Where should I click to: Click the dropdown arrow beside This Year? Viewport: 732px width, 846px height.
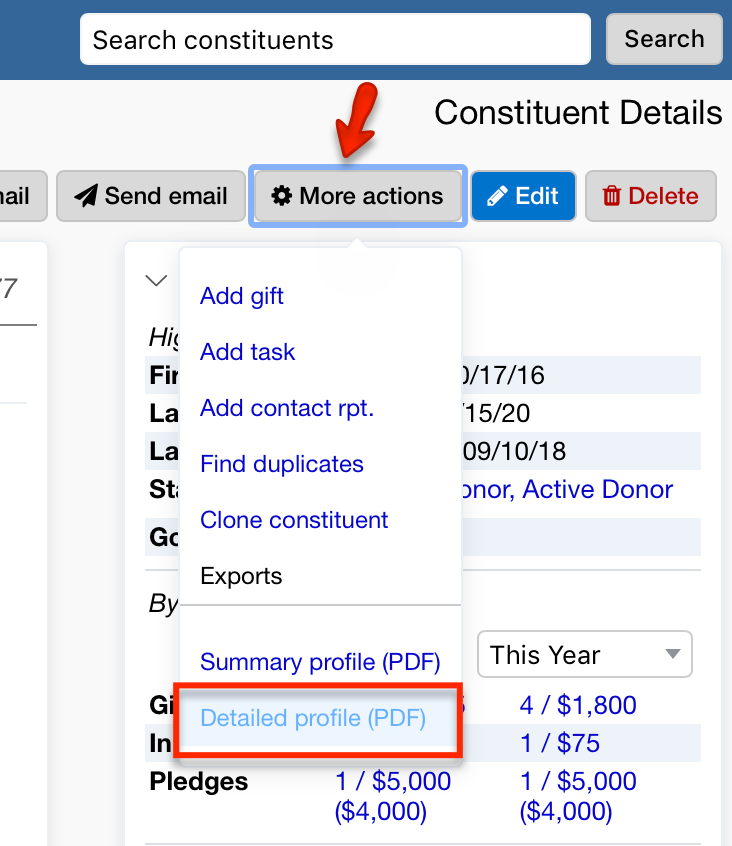click(x=672, y=654)
